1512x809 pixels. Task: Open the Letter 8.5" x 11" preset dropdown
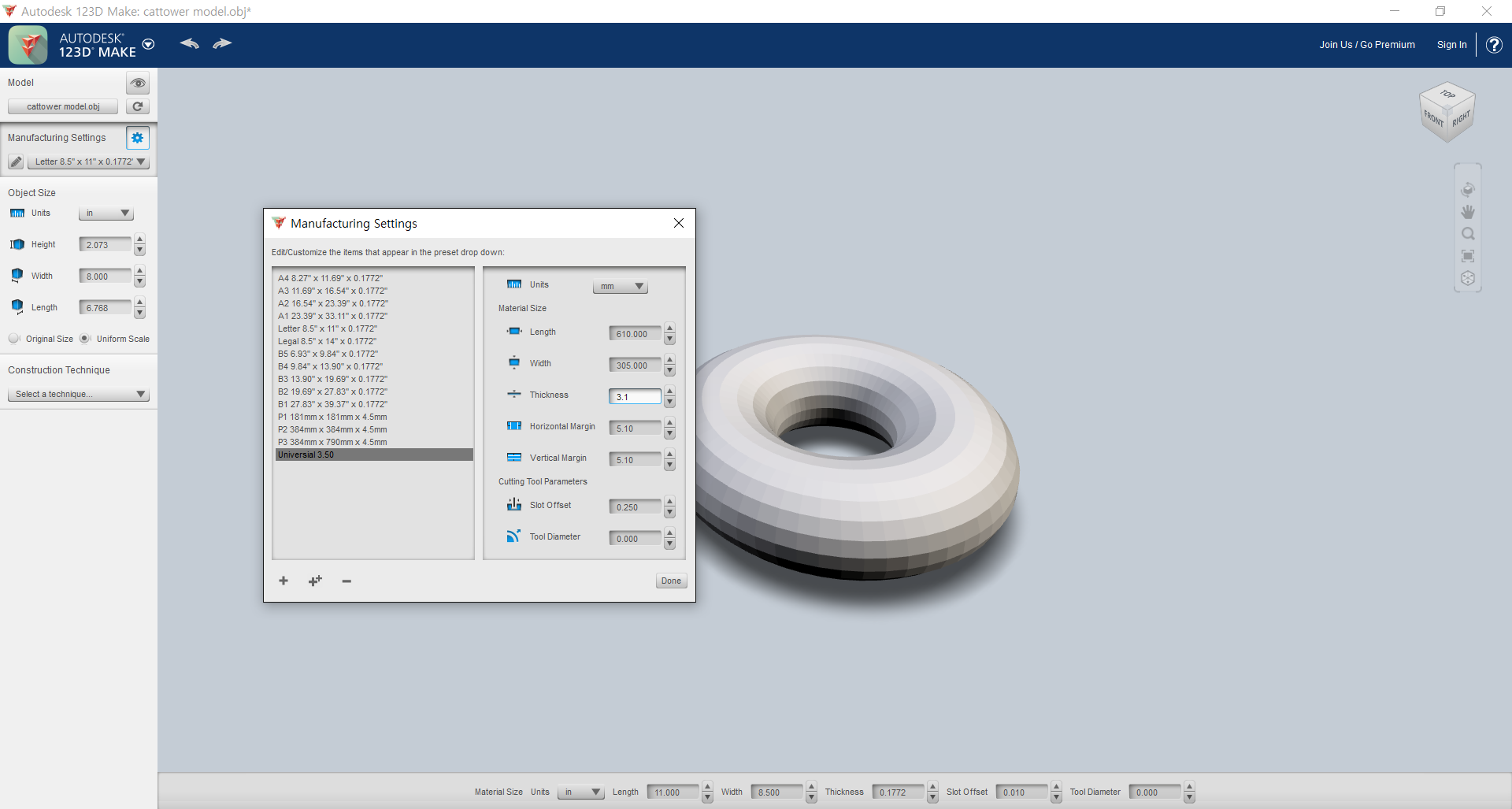(88, 161)
